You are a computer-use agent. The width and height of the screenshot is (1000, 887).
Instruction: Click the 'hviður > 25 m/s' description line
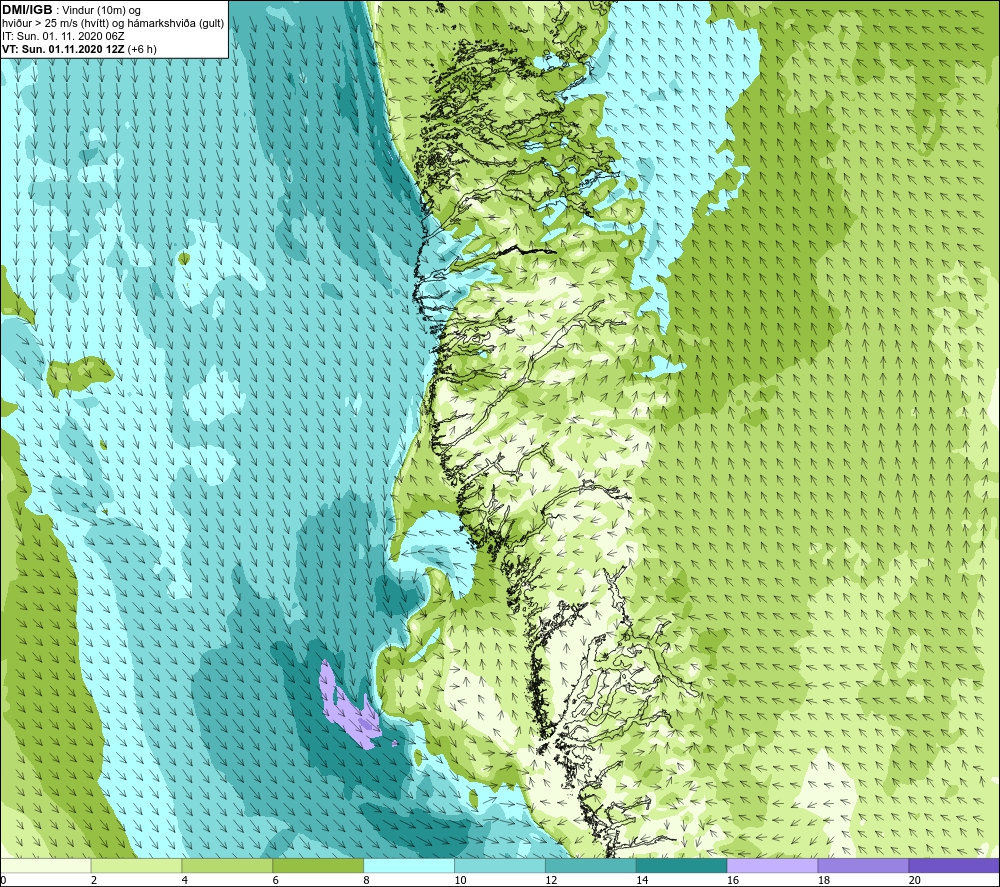coord(113,24)
